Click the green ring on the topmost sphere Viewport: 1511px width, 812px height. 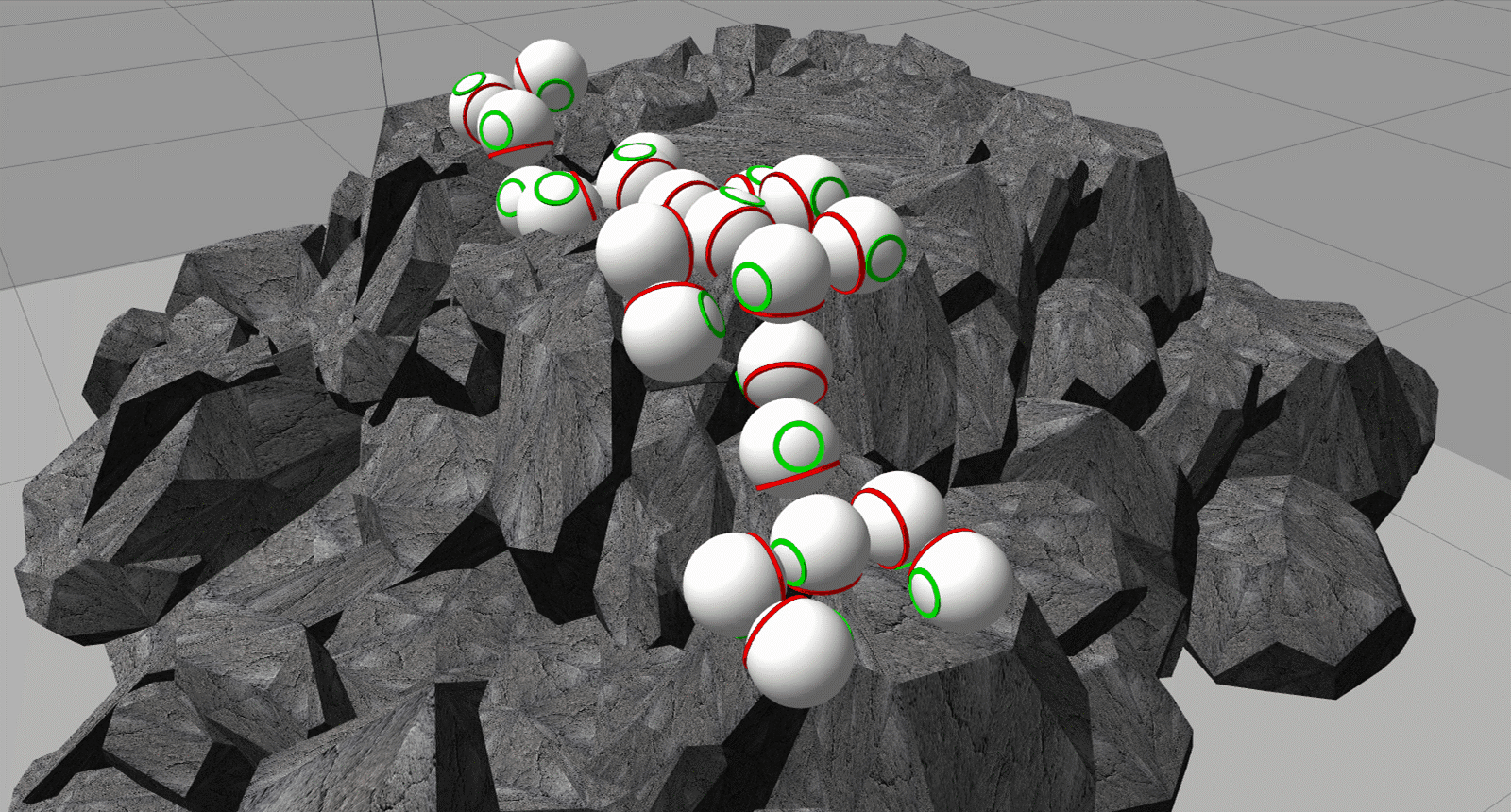[x=557, y=94]
